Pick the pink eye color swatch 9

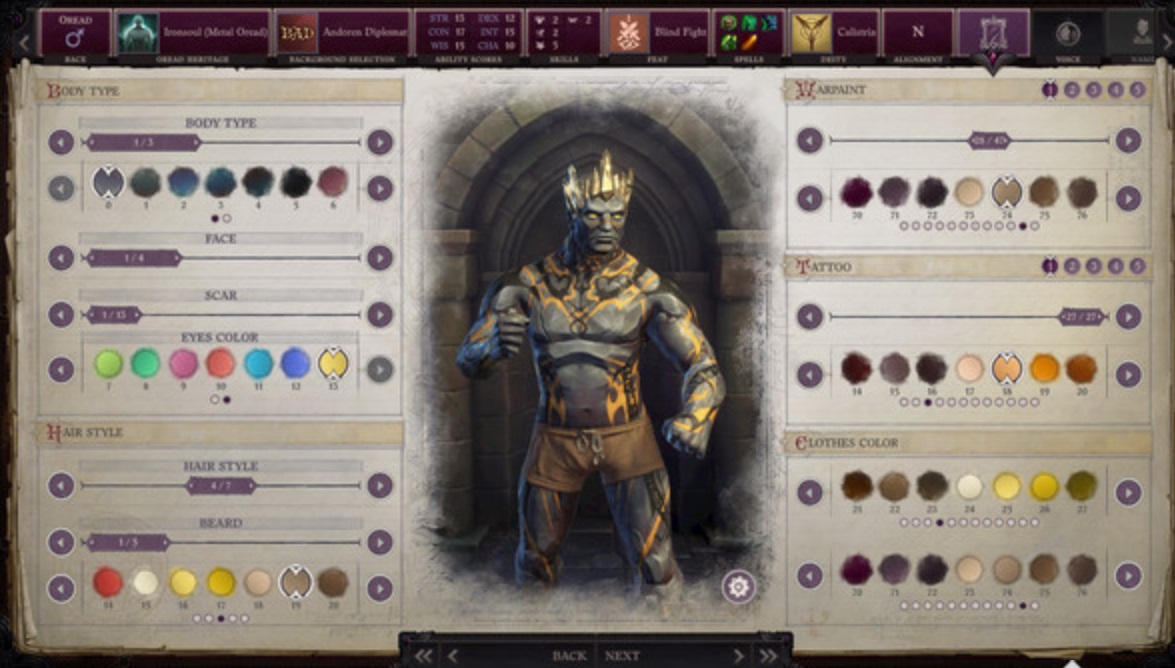[x=183, y=364]
